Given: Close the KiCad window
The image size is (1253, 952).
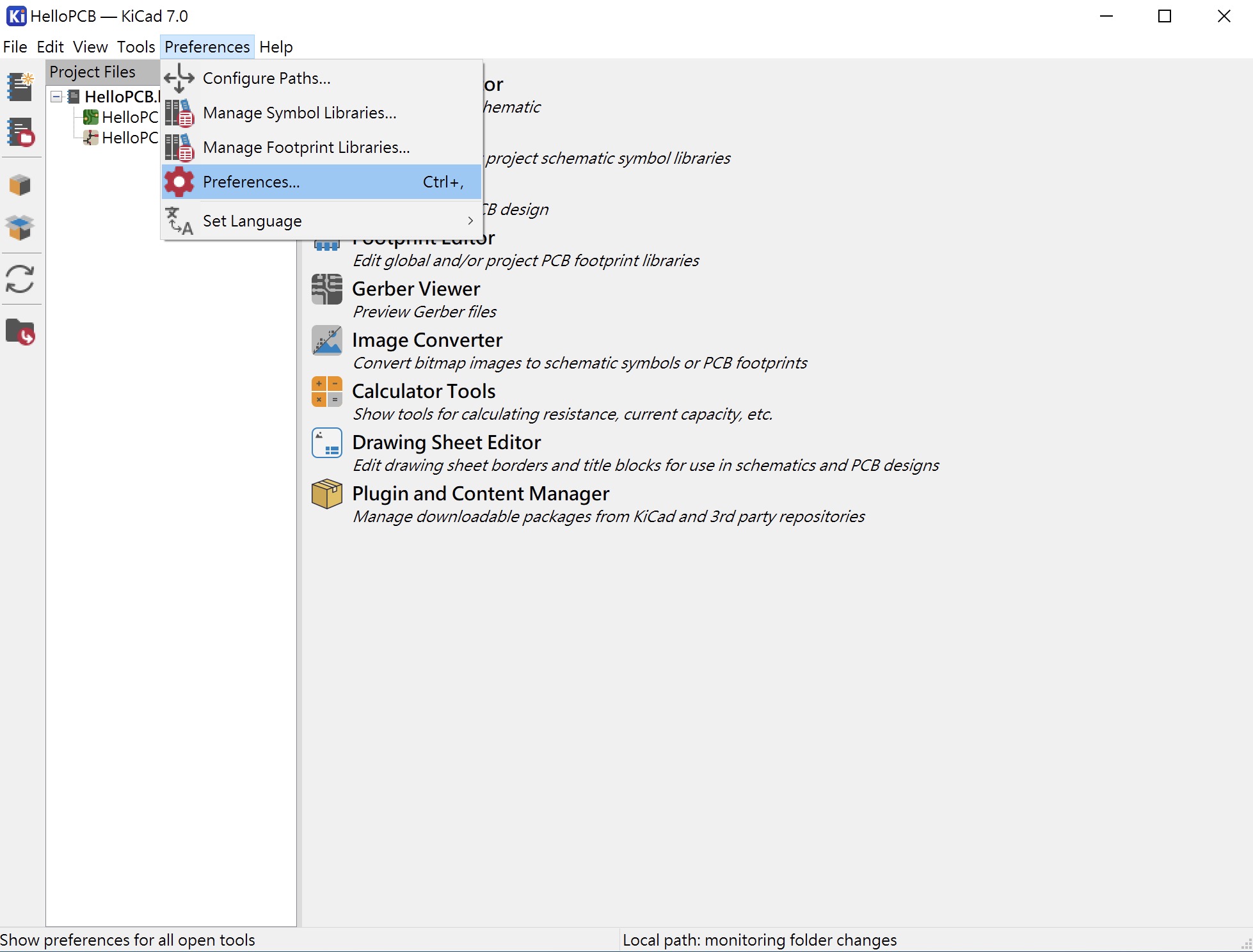Looking at the screenshot, I should click(x=1224, y=16).
